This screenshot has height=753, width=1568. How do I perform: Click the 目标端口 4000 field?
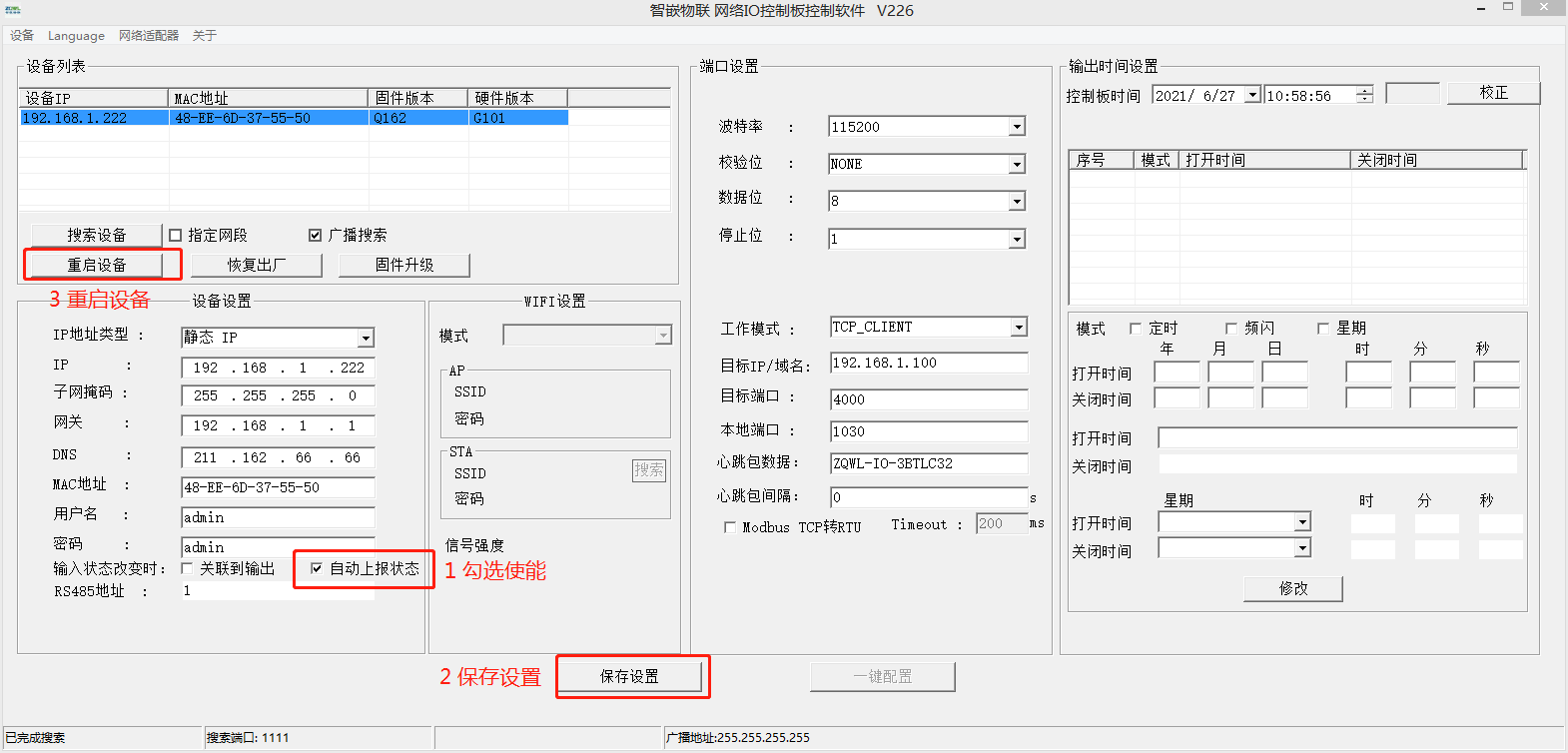929,399
